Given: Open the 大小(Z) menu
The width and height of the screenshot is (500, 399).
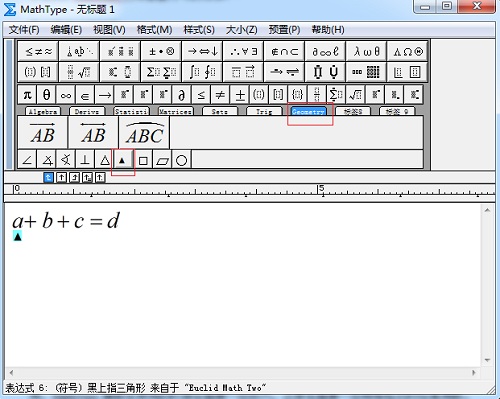Looking at the screenshot, I should pyautogui.click(x=242, y=30).
